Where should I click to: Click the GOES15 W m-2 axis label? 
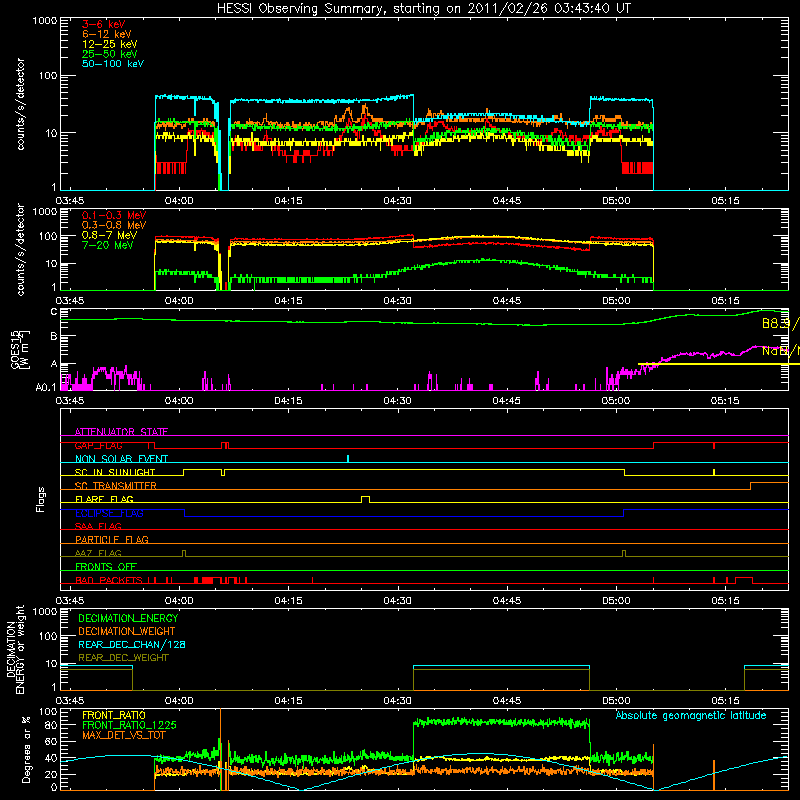[20, 350]
